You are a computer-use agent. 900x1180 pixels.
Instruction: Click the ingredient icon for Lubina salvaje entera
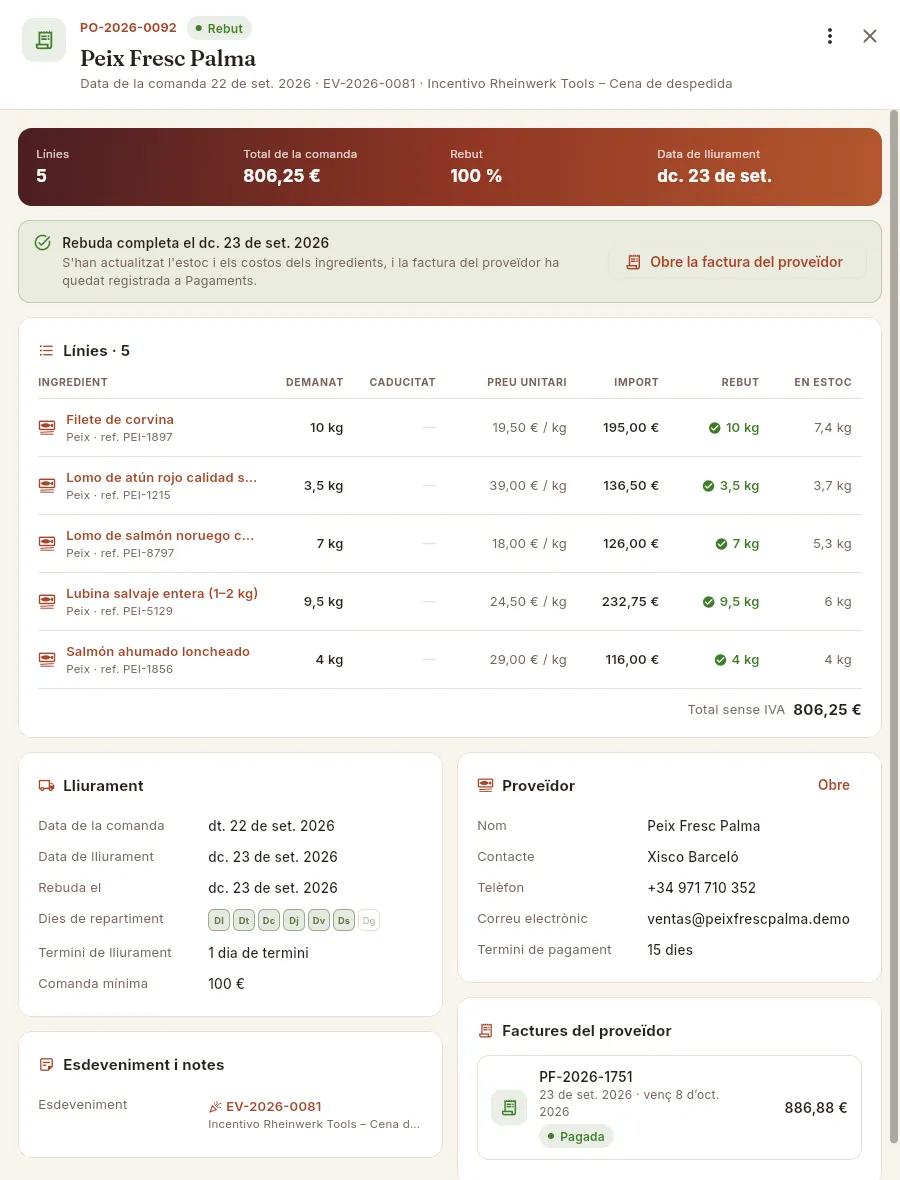(x=47, y=601)
